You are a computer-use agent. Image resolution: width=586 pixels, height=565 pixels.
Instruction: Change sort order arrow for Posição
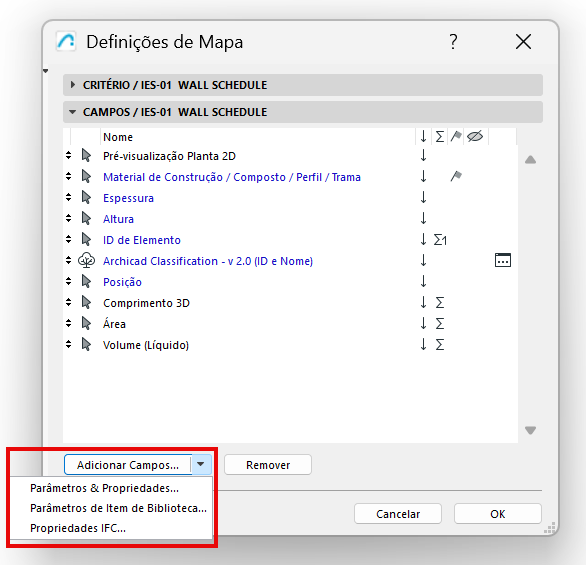[423, 281]
